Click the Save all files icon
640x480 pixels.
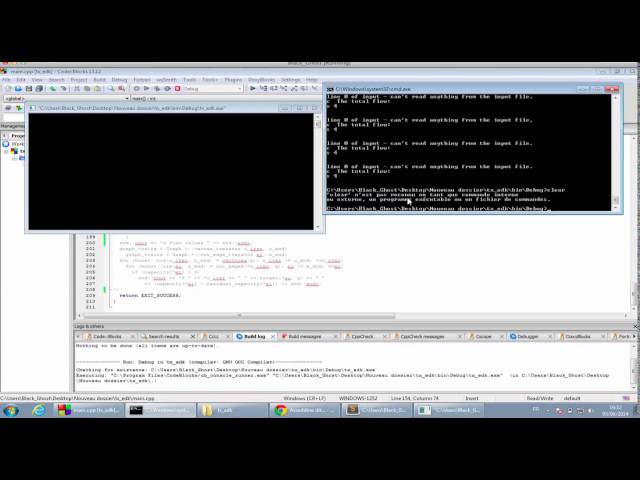click(39, 89)
